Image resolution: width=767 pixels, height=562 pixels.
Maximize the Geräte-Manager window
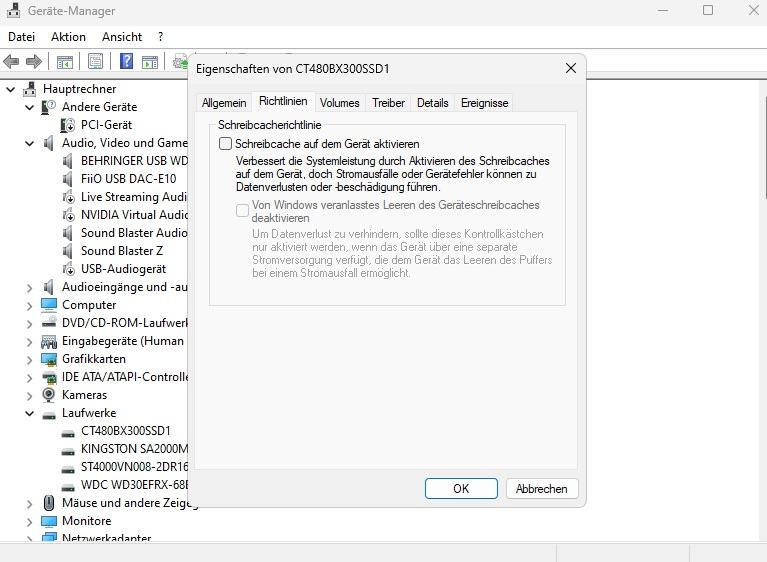708,10
